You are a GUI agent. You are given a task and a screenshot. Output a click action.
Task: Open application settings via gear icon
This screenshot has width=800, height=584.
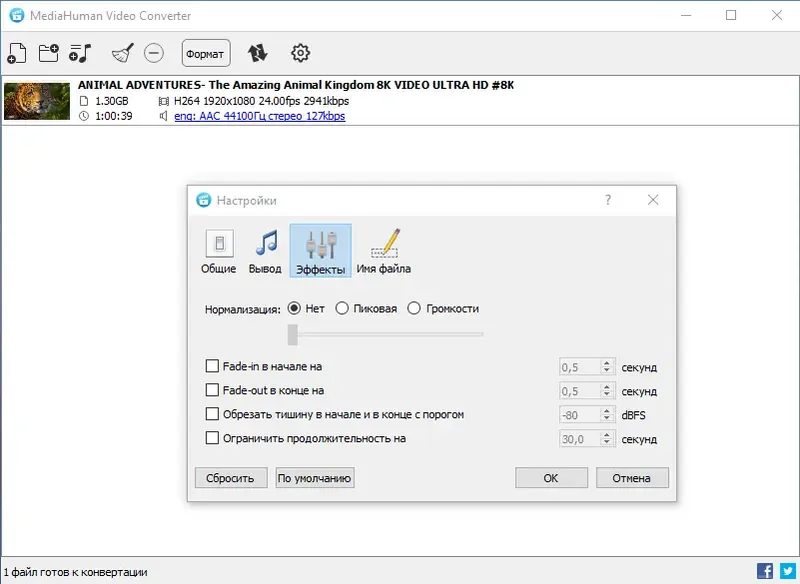[299, 52]
